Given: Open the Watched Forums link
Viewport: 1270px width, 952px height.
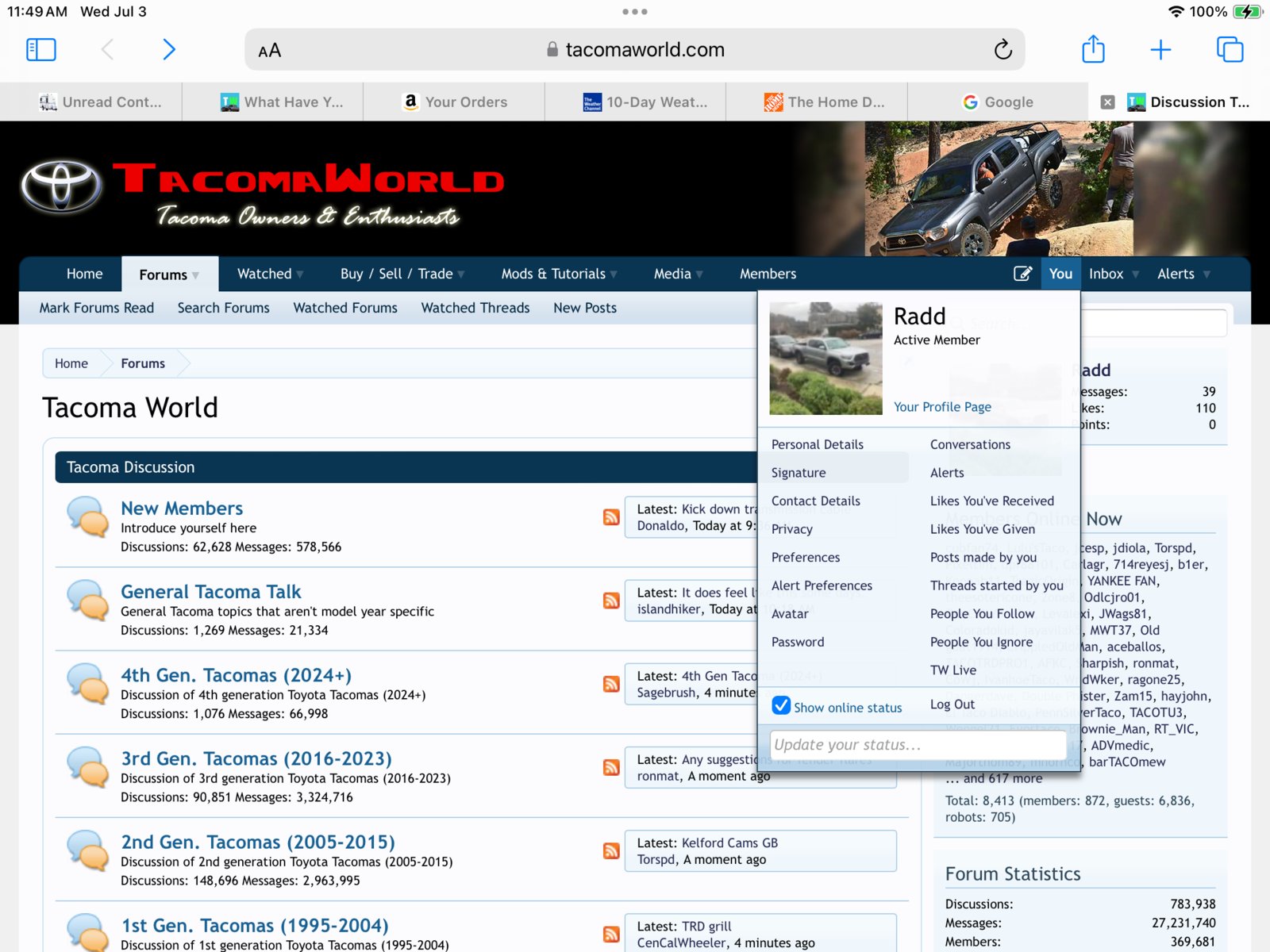Looking at the screenshot, I should [345, 308].
